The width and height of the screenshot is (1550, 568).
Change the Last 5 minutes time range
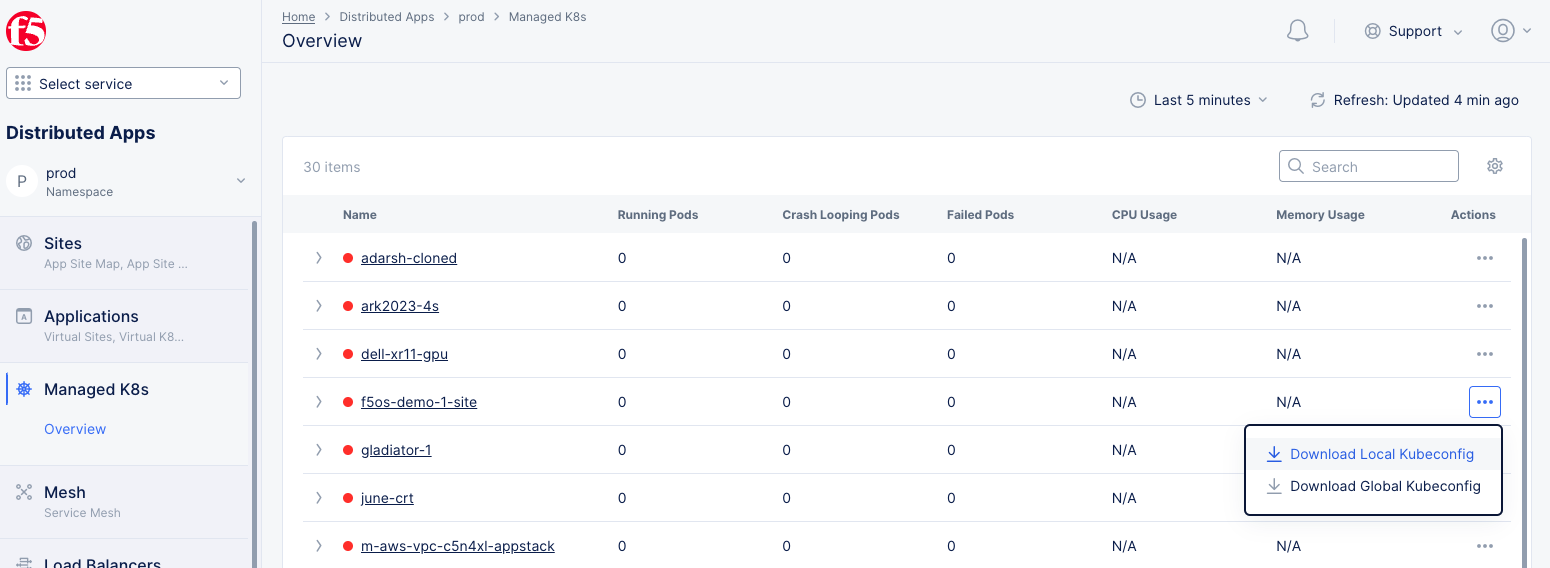point(1199,100)
